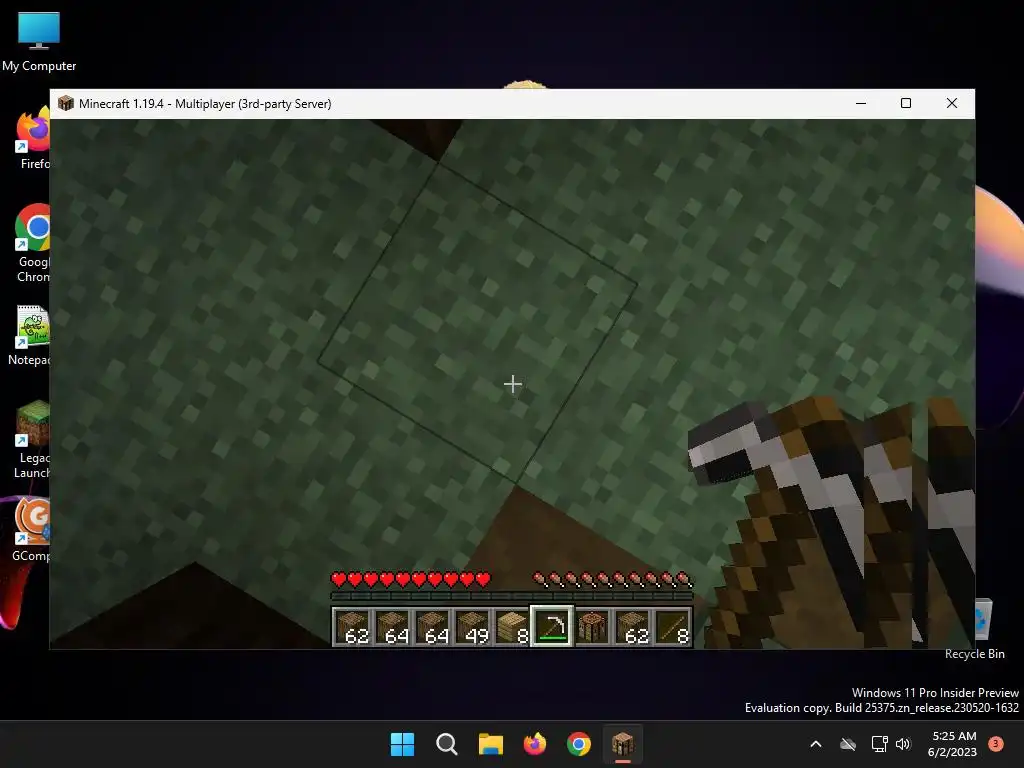Image resolution: width=1024 pixels, height=768 pixels.
Task: Select hotbar slot eight with 62 logs
Action: tap(632, 627)
